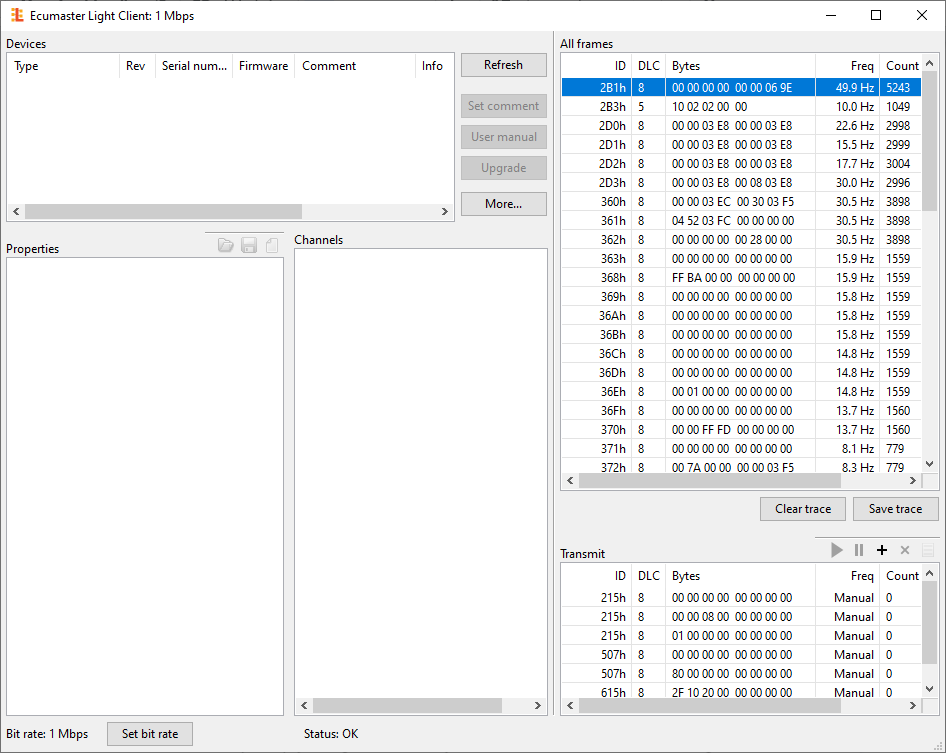The height and width of the screenshot is (753, 946).
Task: Select frame 2B3h row with DLC 5
Action: click(x=741, y=106)
